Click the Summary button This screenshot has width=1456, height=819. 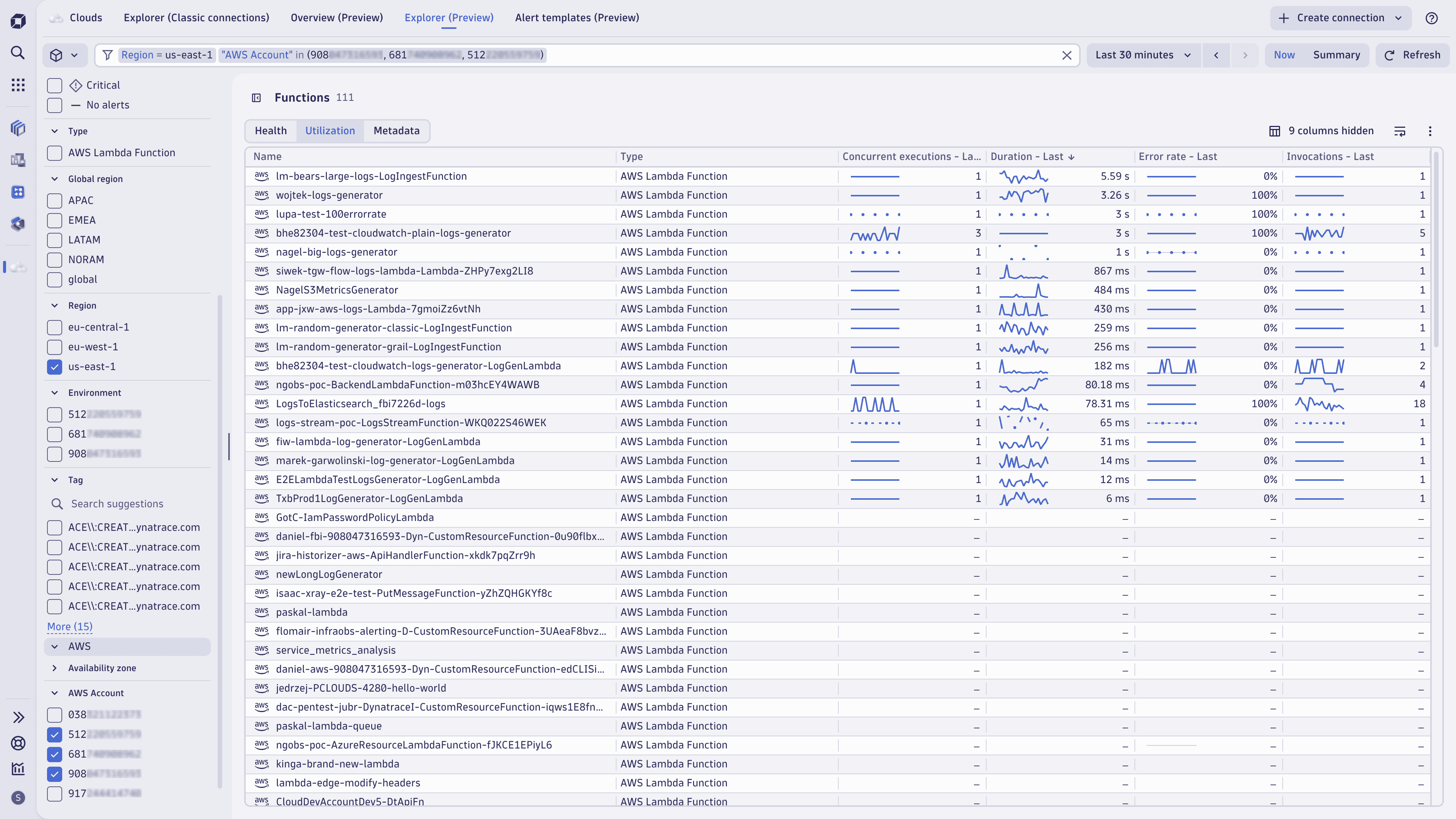coord(1336,55)
